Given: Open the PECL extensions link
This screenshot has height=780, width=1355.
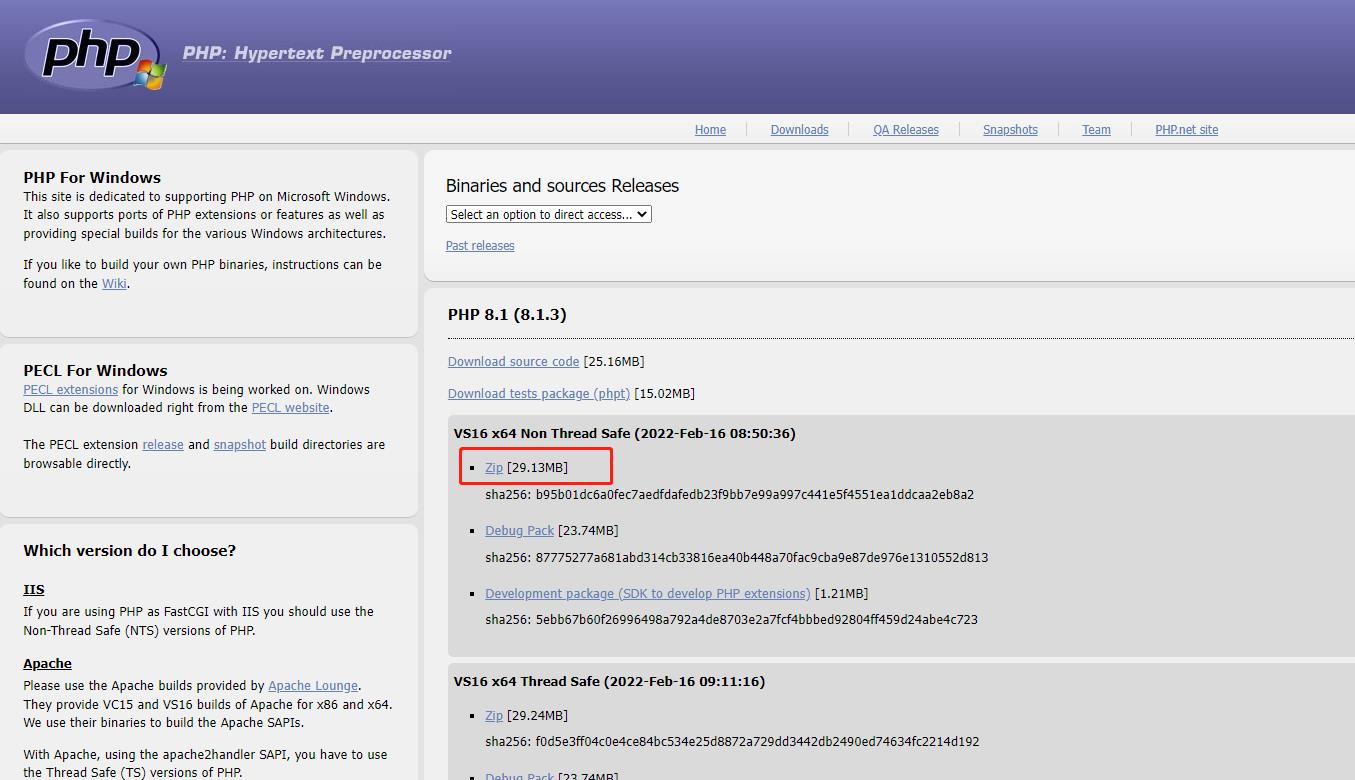Looking at the screenshot, I should coord(71,390).
